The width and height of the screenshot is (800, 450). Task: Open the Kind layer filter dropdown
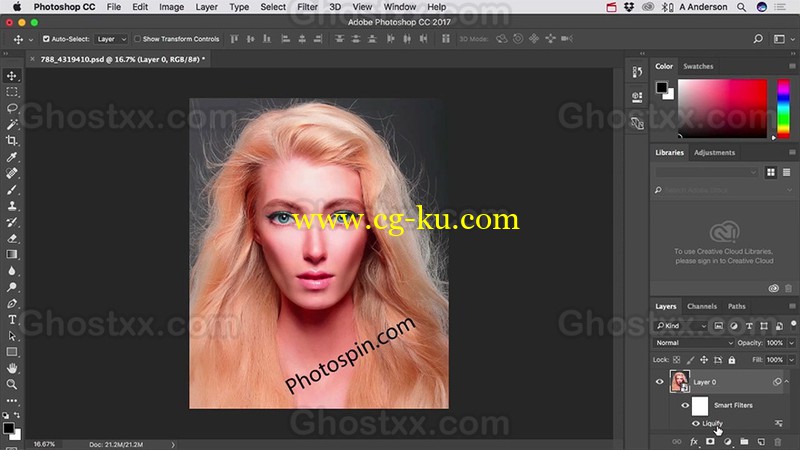[x=681, y=326]
